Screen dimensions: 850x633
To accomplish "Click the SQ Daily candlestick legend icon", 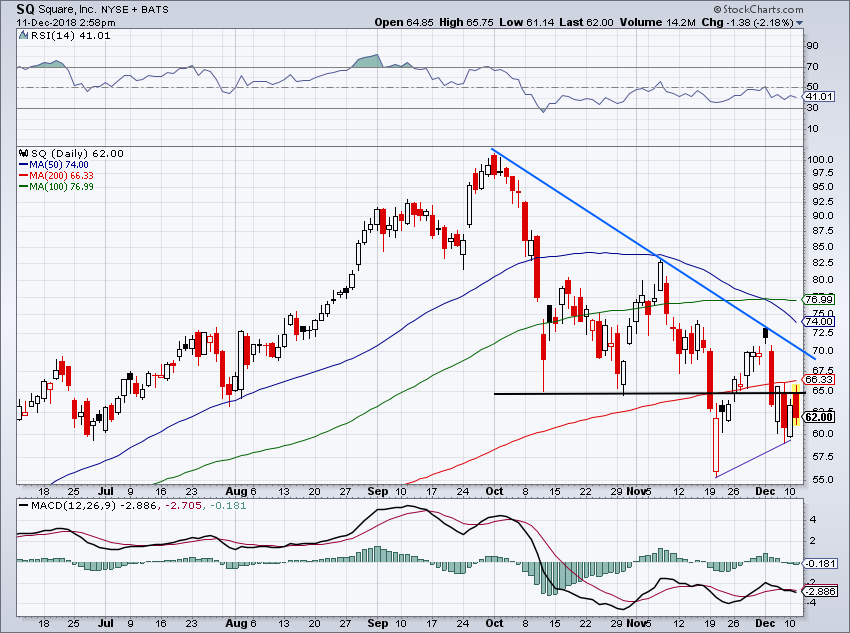I will [x=23, y=153].
